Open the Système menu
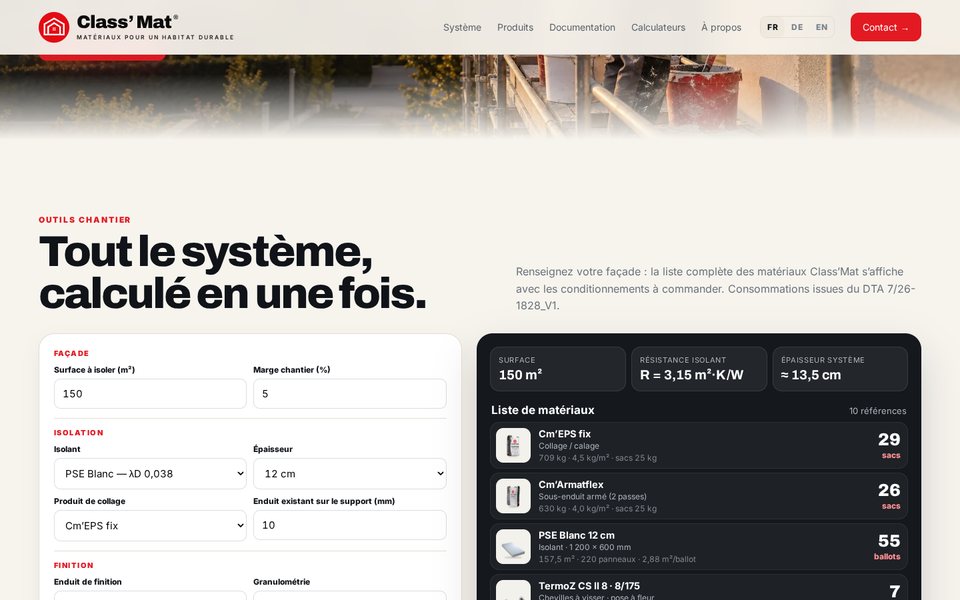Viewport: 960px width, 600px height. pos(462,28)
